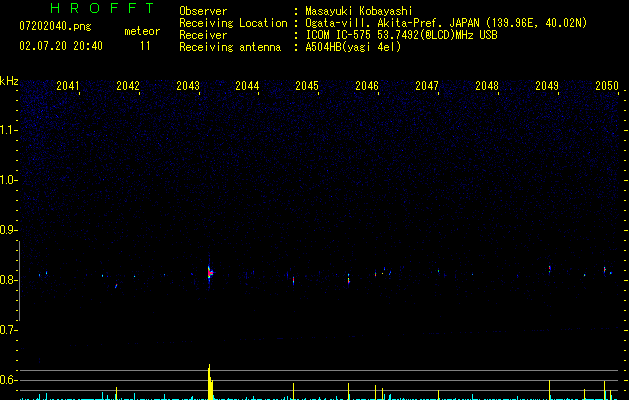This screenshot has width=629, height=400.
Task: Click the 0.7 frequency axis label
Action: [x=7, y=330]
